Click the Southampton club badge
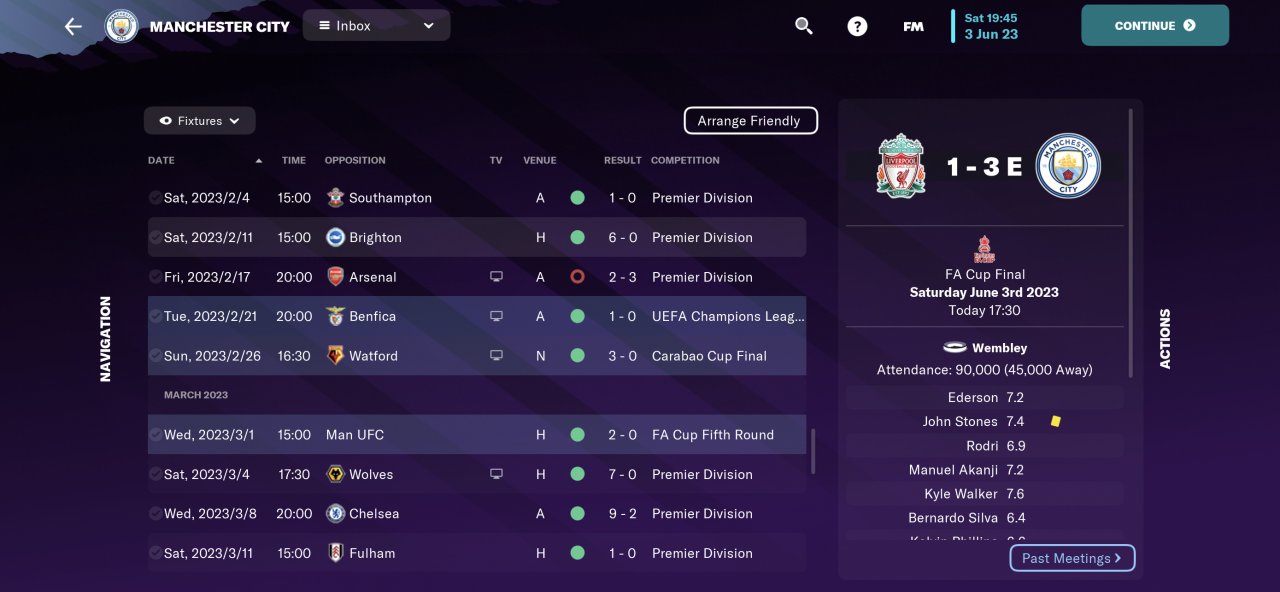The width and height of the screenshot is (1280, 592). tap(336, 198)
